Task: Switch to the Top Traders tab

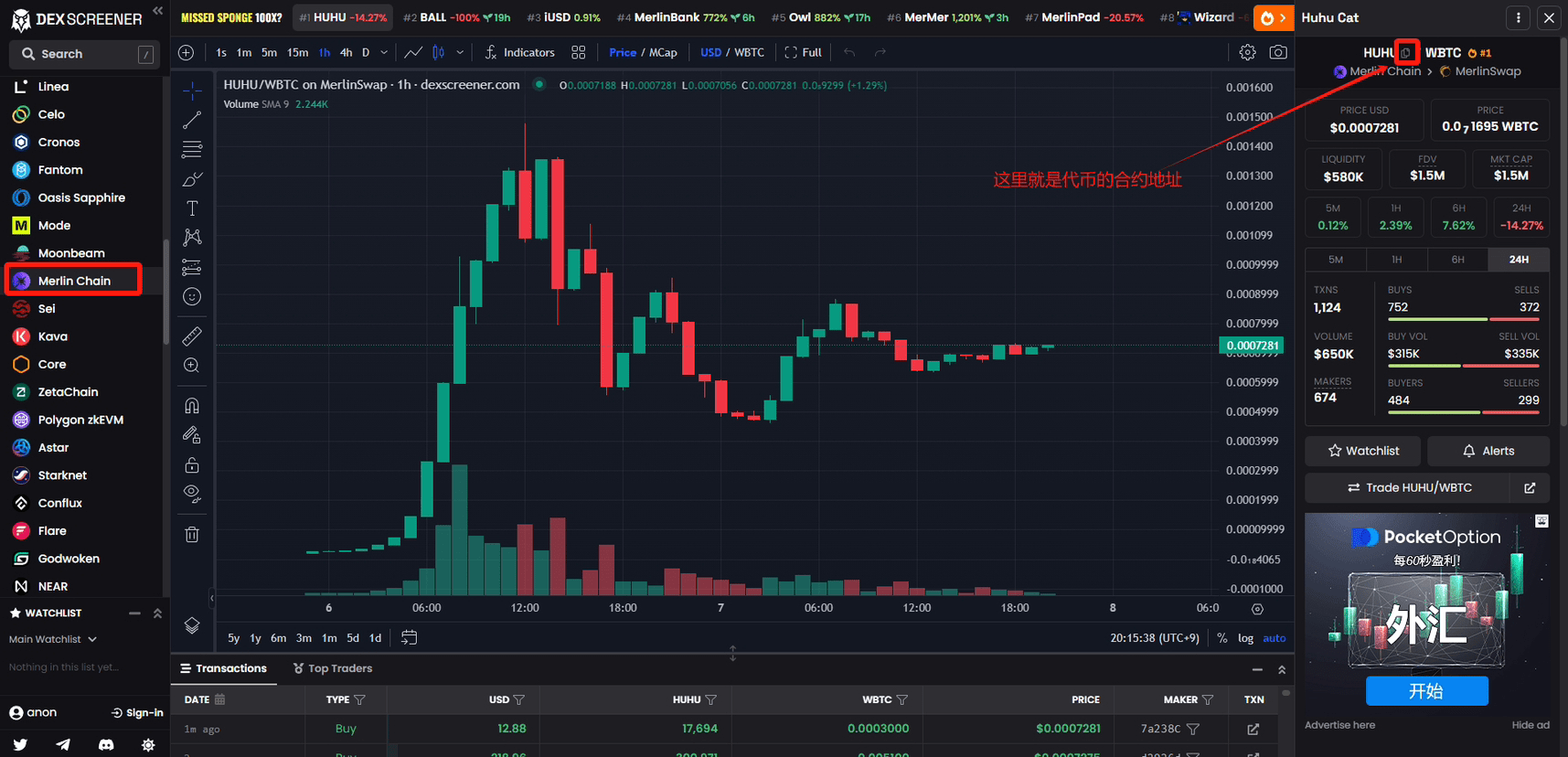Action: click(x=333, y=668)
